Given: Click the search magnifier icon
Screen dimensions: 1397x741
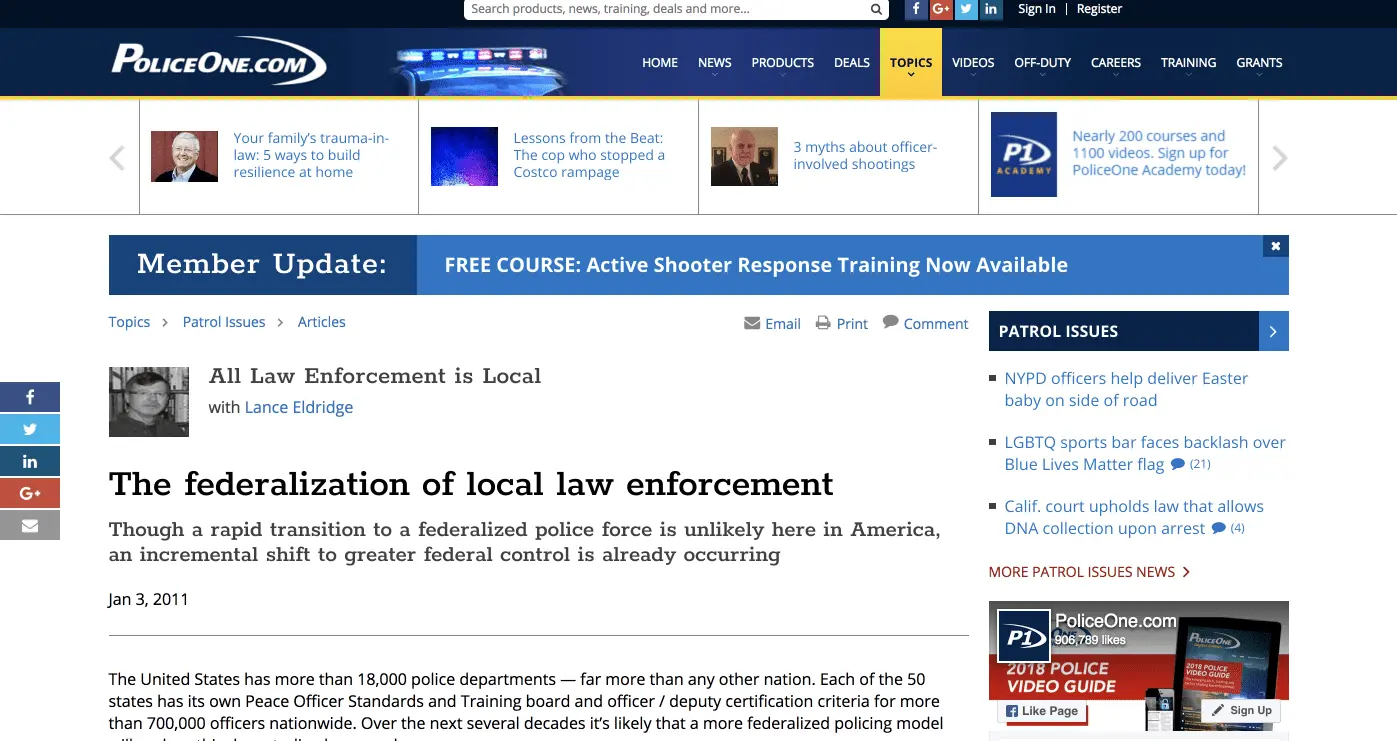Looking at the screenshot, I should tap(876, 10).
